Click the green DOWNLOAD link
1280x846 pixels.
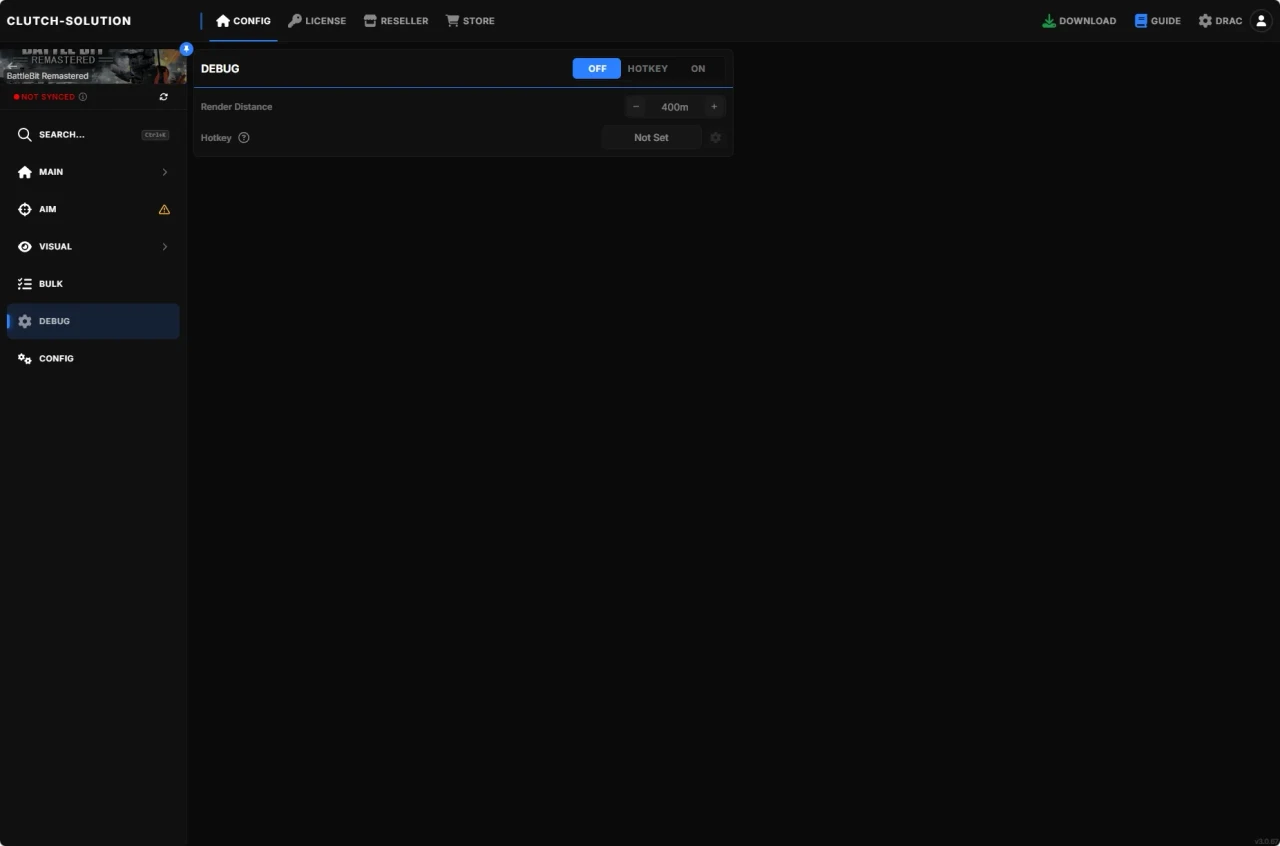pos(1079,21)
